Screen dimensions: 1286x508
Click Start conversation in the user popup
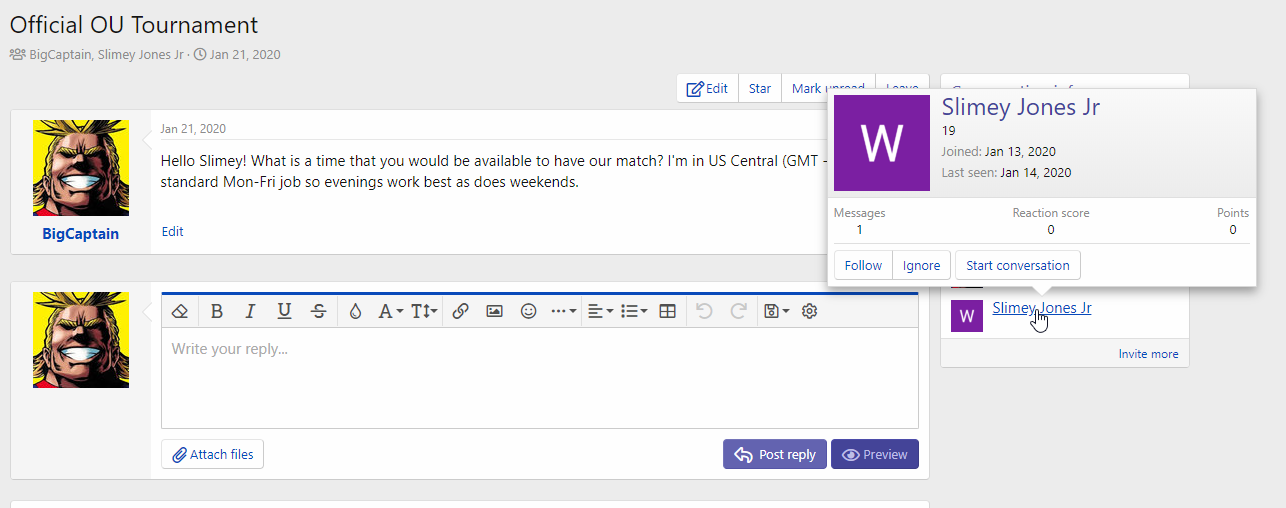coord(1017,265)
